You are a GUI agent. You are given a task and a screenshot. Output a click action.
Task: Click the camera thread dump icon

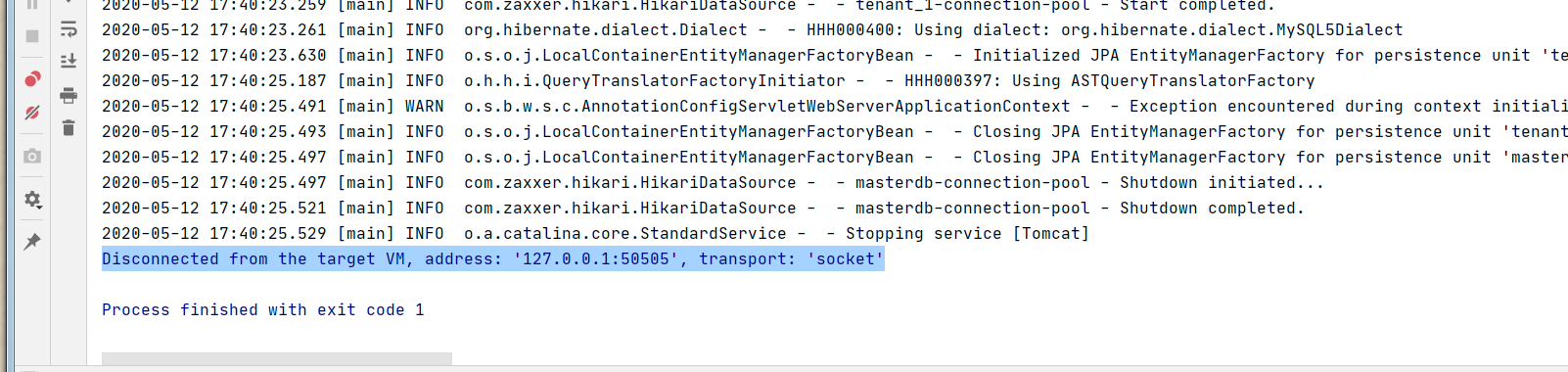pos(32,156)
